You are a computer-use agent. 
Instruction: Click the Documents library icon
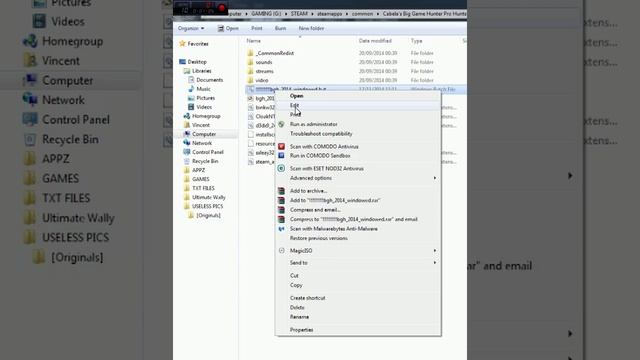coord(191,80)
